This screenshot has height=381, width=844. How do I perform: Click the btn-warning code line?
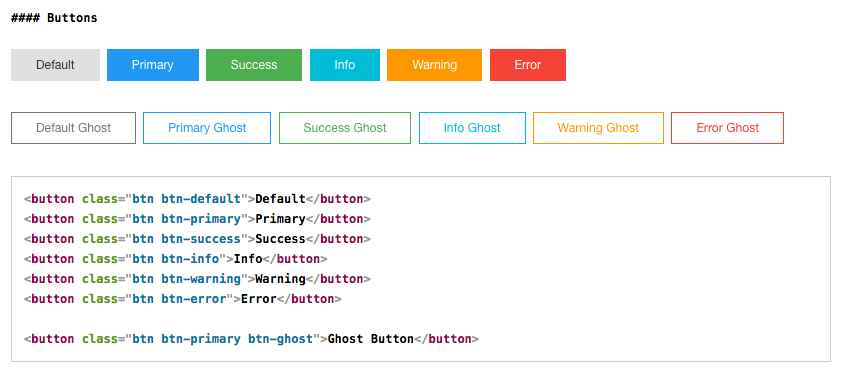(x=197, y=279)
